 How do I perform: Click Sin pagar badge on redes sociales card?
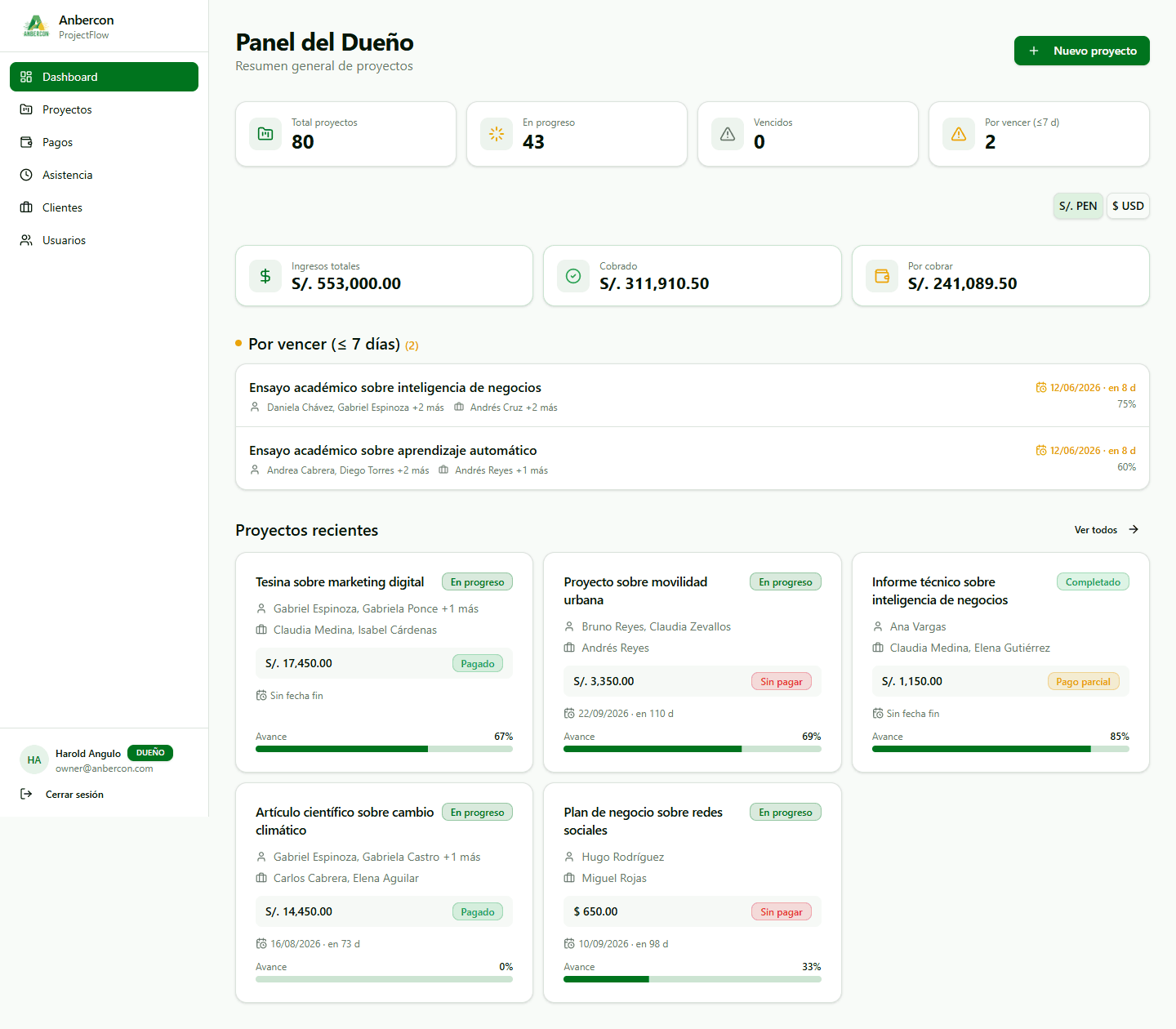[x=782, y=912]
